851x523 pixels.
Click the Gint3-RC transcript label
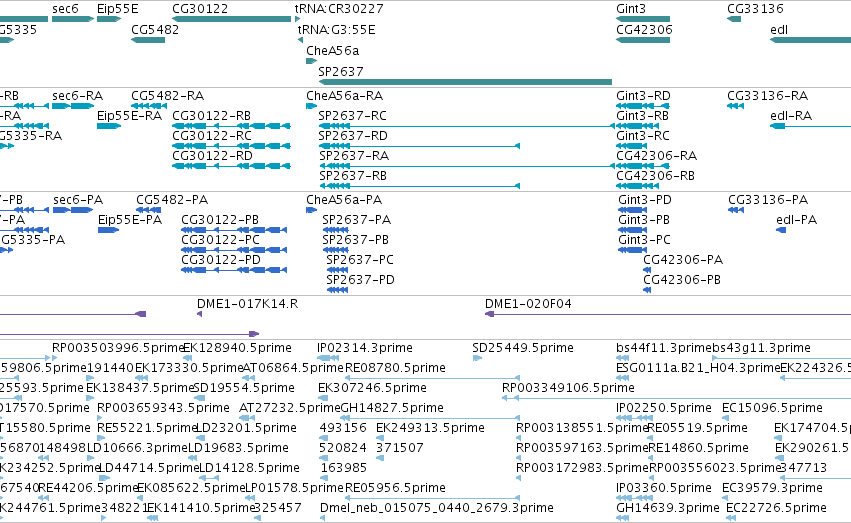coord(643,136)
